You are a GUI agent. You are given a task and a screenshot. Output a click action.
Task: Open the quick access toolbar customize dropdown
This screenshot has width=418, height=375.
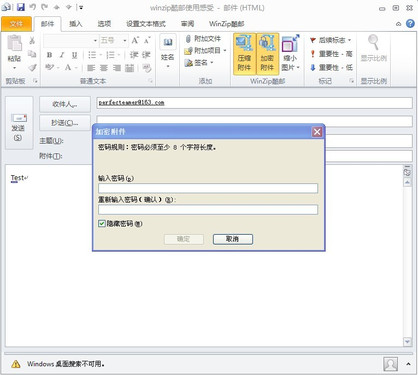click(x=80, y=7)
